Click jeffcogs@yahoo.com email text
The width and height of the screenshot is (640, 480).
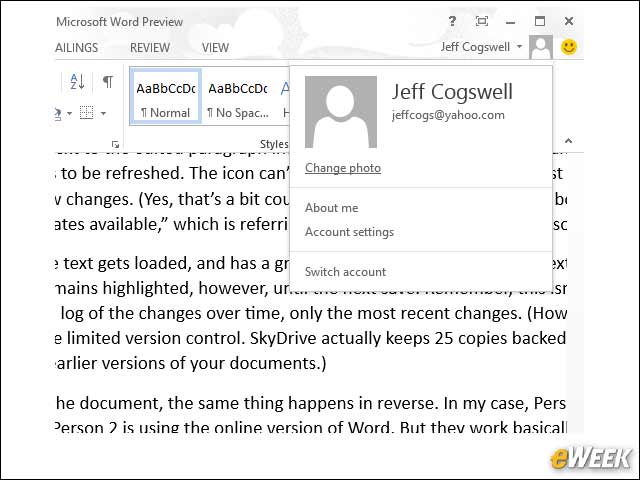[448, 115]
